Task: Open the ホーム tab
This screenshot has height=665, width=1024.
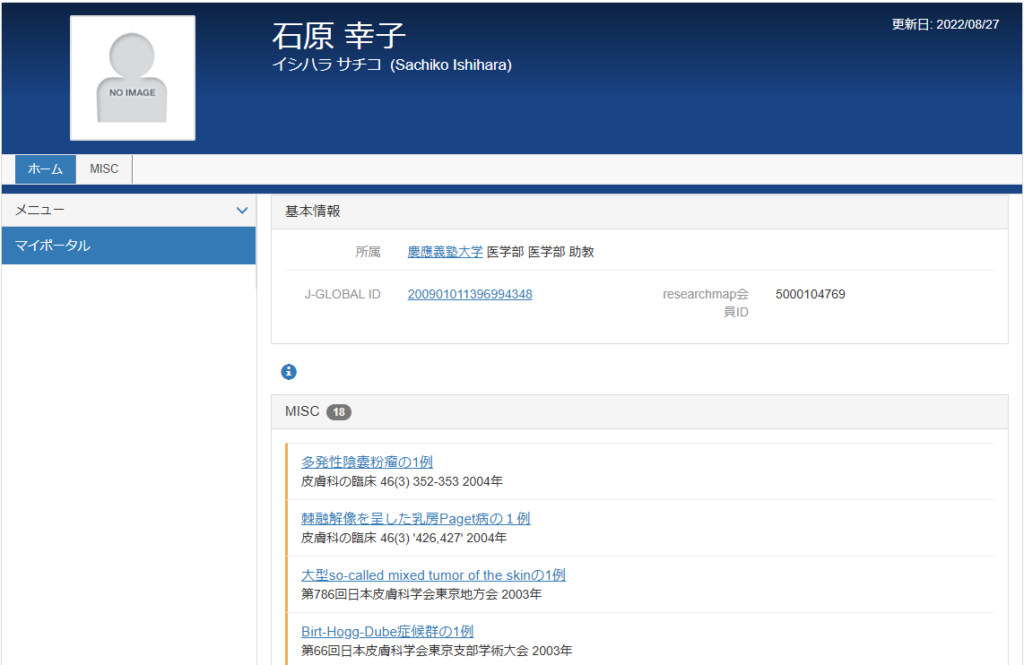Action: coord(45,169)
